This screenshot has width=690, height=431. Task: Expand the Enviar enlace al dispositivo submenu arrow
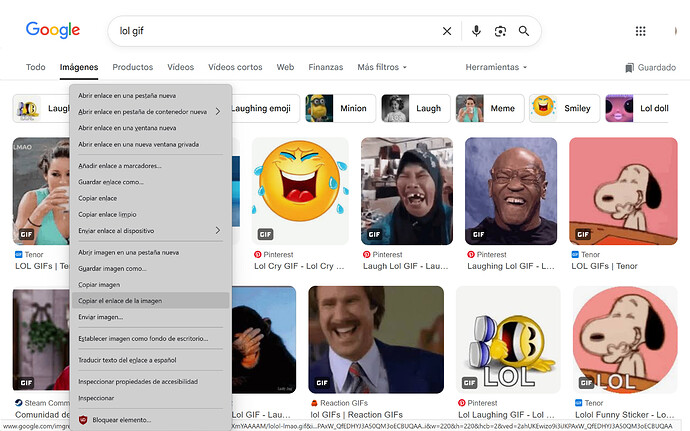point(218,230)
